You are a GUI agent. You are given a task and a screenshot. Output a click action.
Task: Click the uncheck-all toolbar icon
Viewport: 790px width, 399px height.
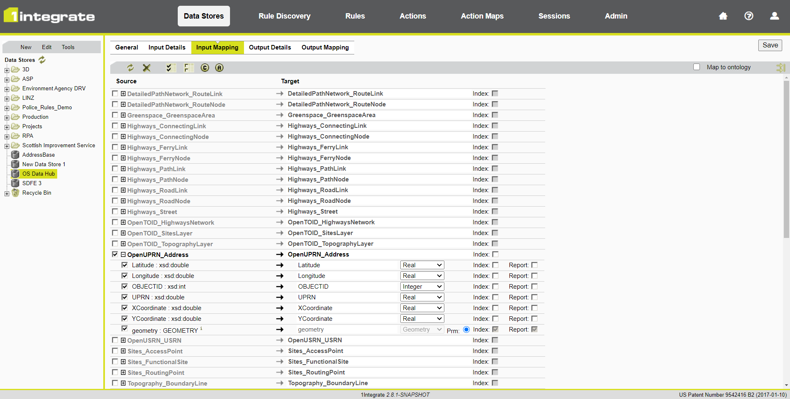point(187,68)
